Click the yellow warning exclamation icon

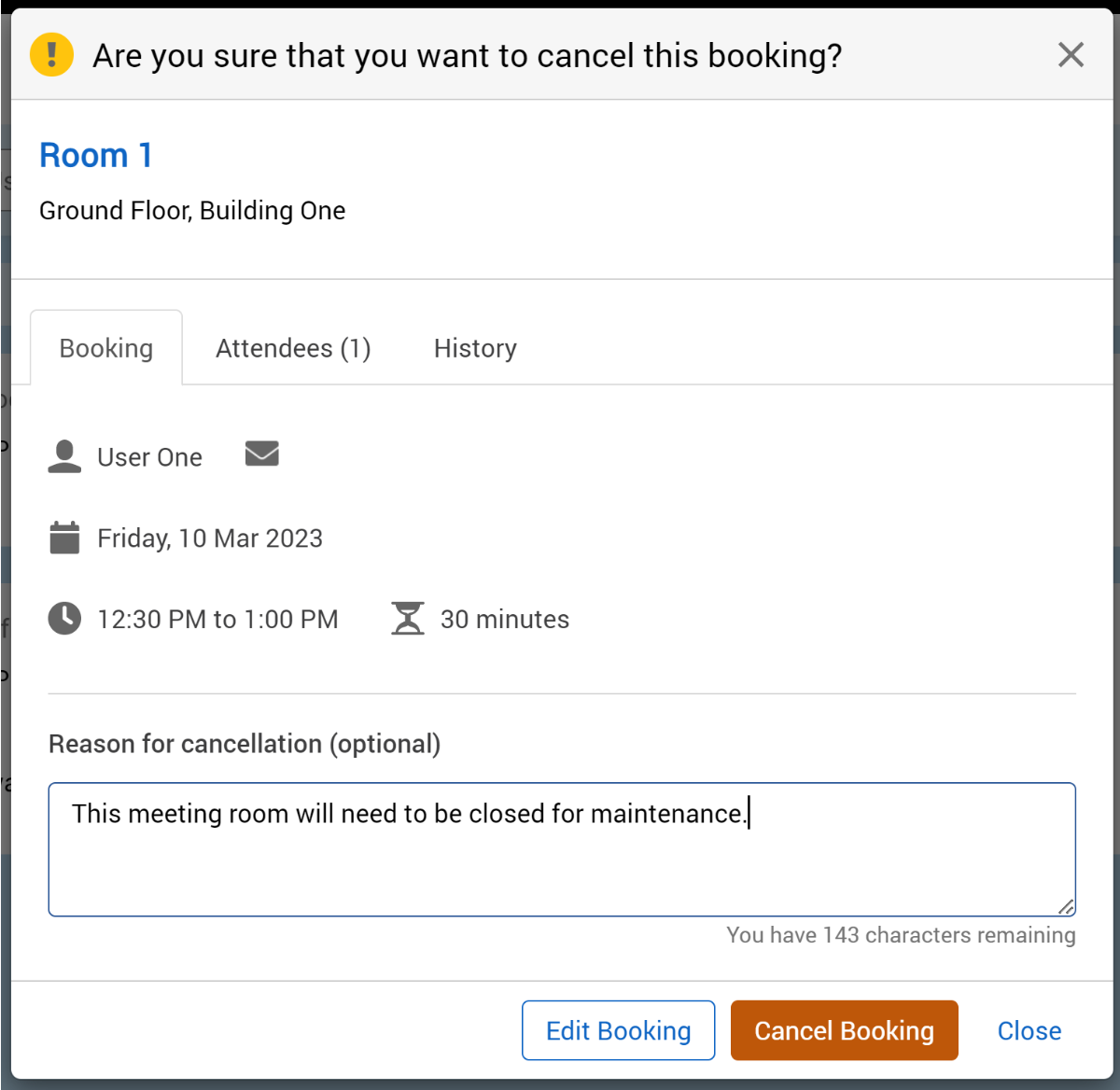tap(51, 54)
